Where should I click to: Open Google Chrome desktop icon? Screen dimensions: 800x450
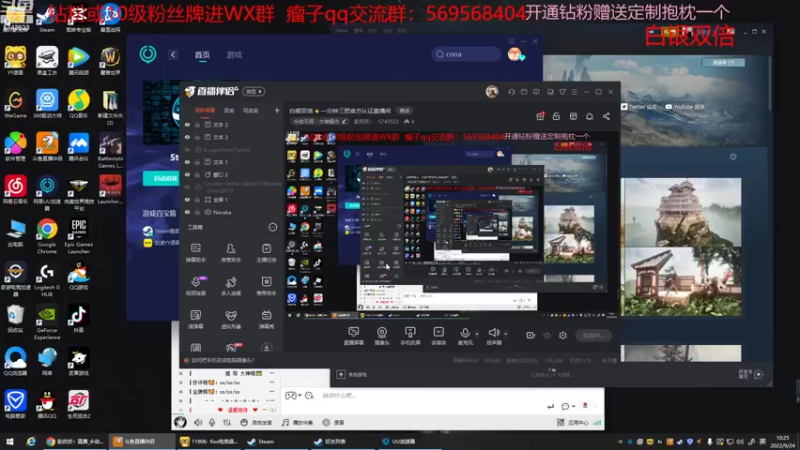click(46, 237)
